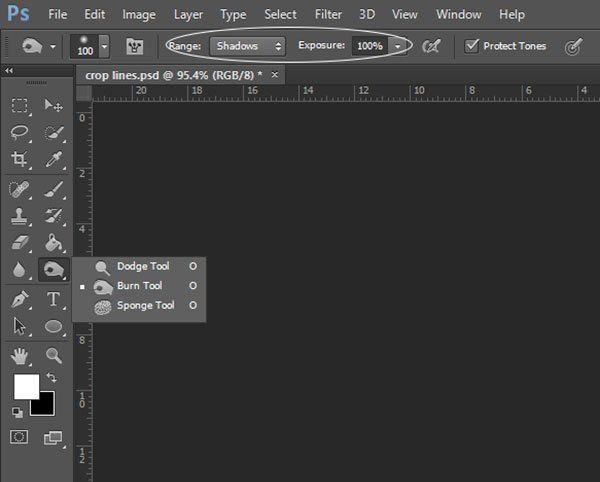The width and height of the screenshot is (600, 482).
Task: Open the Image menu
Action: 139,15
